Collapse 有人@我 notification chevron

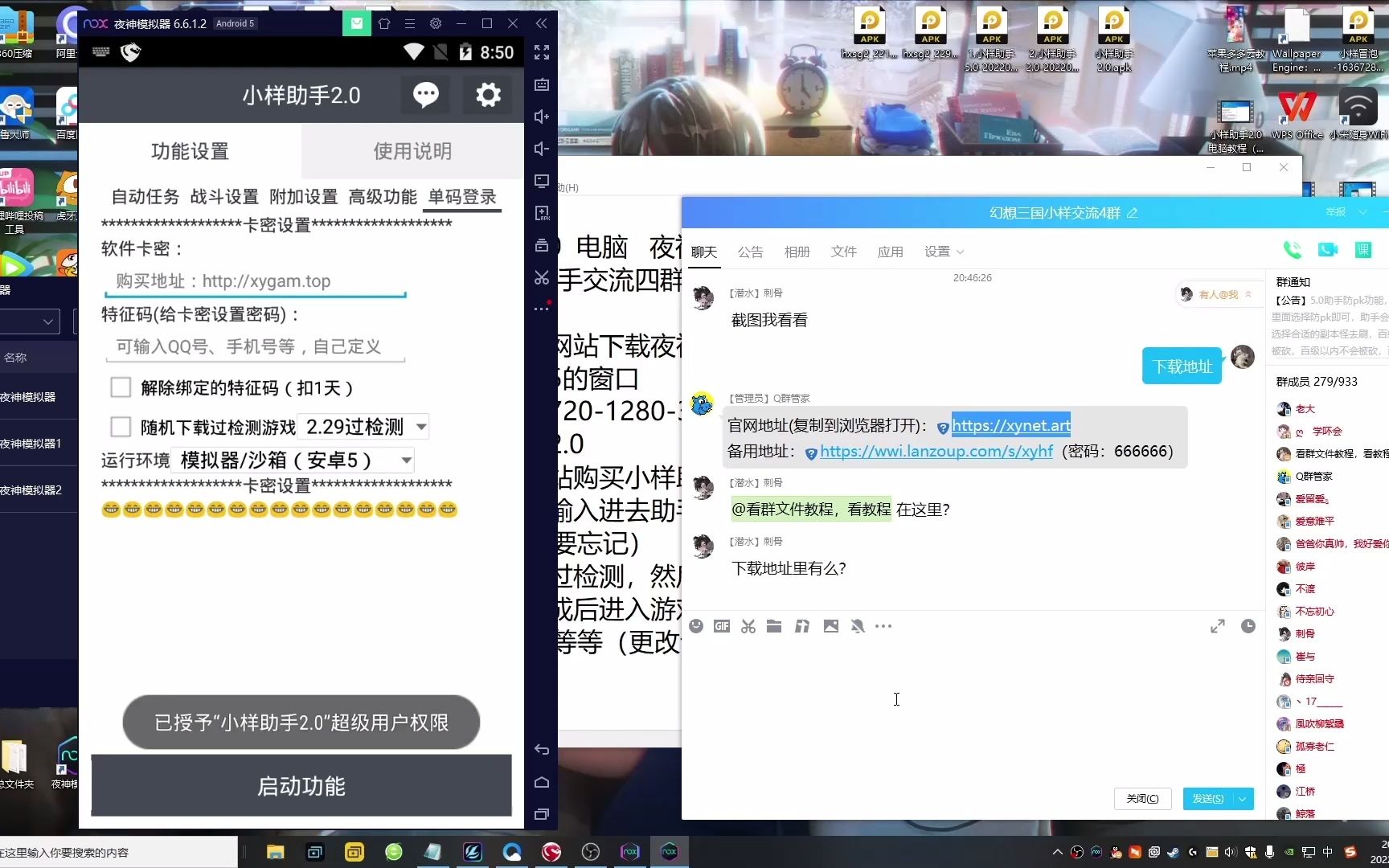pos(1248,295)
